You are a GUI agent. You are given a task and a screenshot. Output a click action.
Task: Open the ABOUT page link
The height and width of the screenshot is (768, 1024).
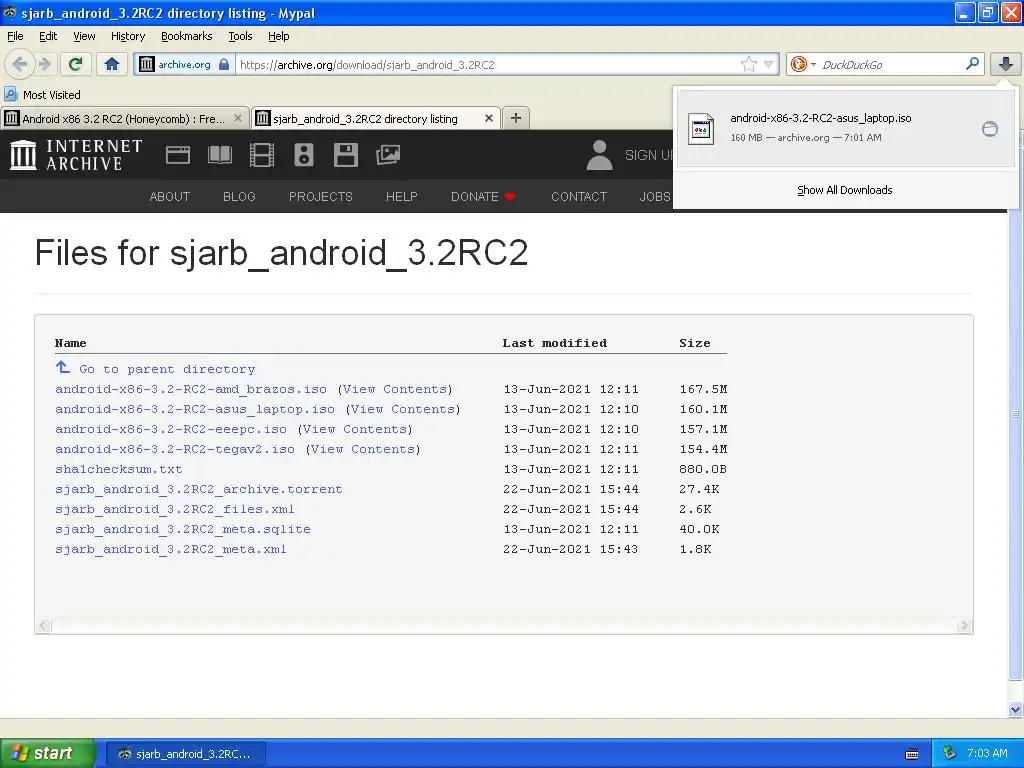pos(170,197)
